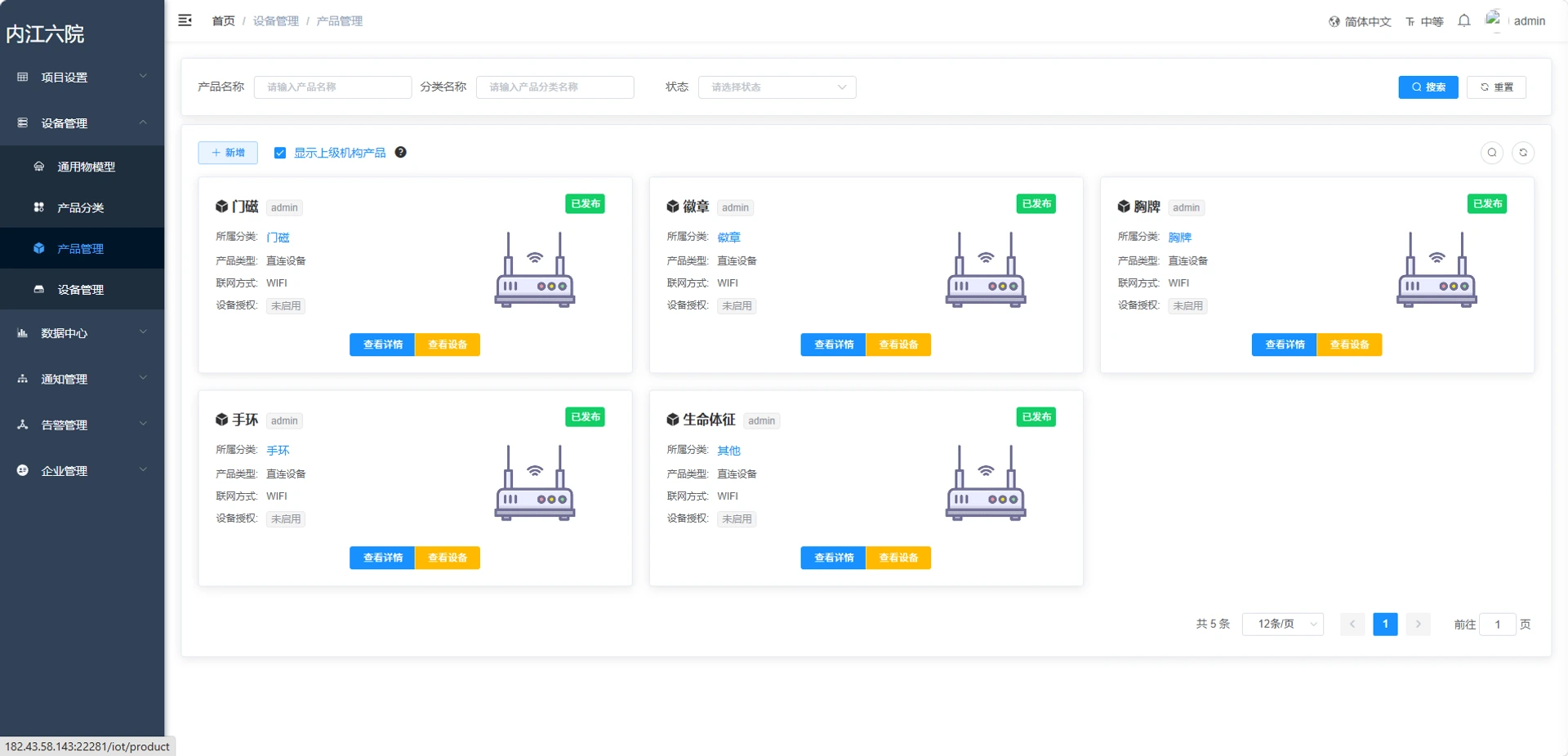
Task: Click the 项目设置 sidebar icon
Action: 23,77
